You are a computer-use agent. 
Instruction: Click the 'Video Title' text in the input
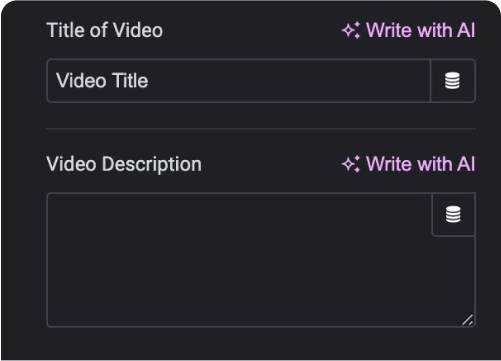[102, 81]
